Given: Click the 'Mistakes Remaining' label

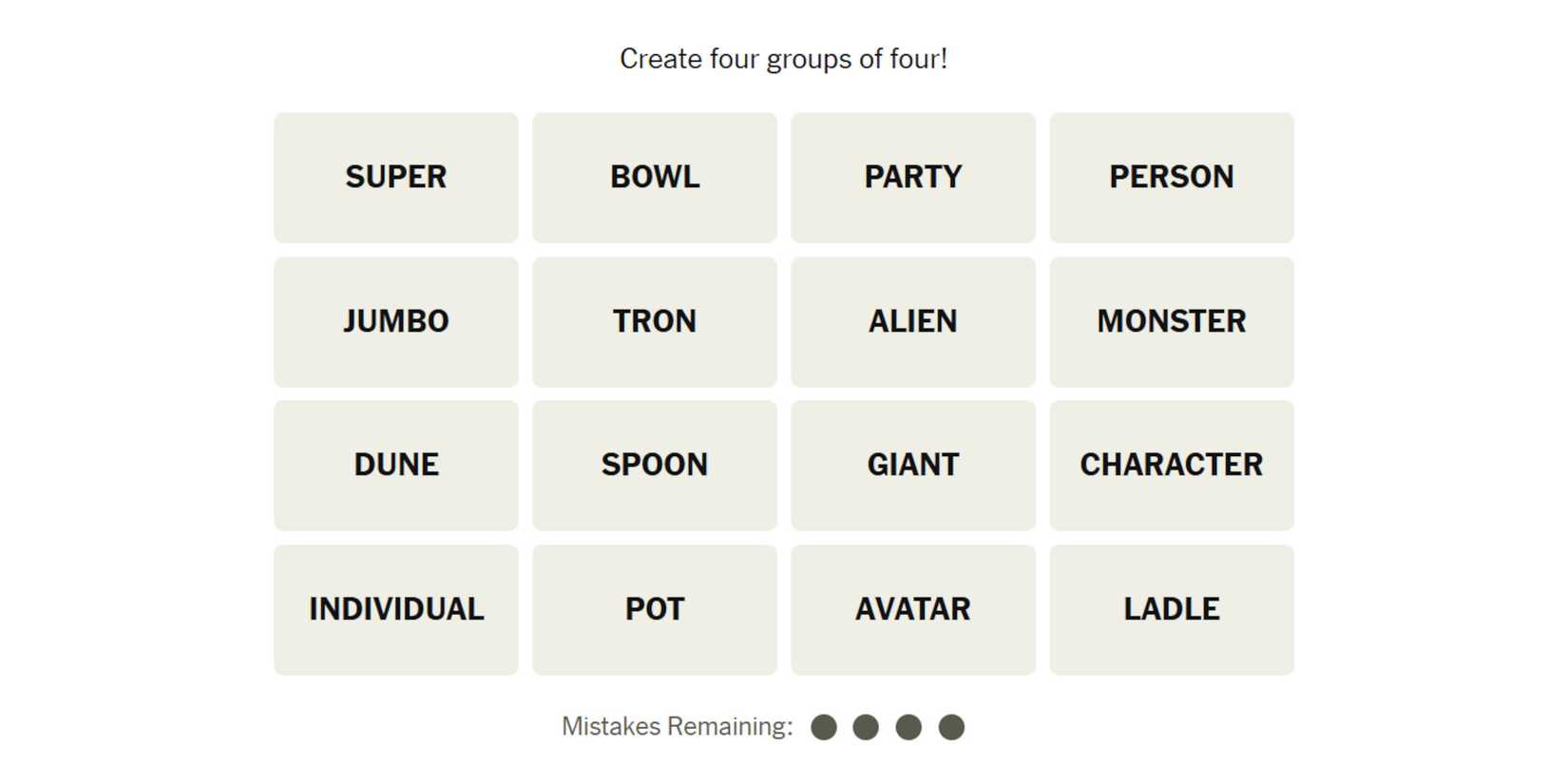Looking at the screenshot, I should coord(677,727).
